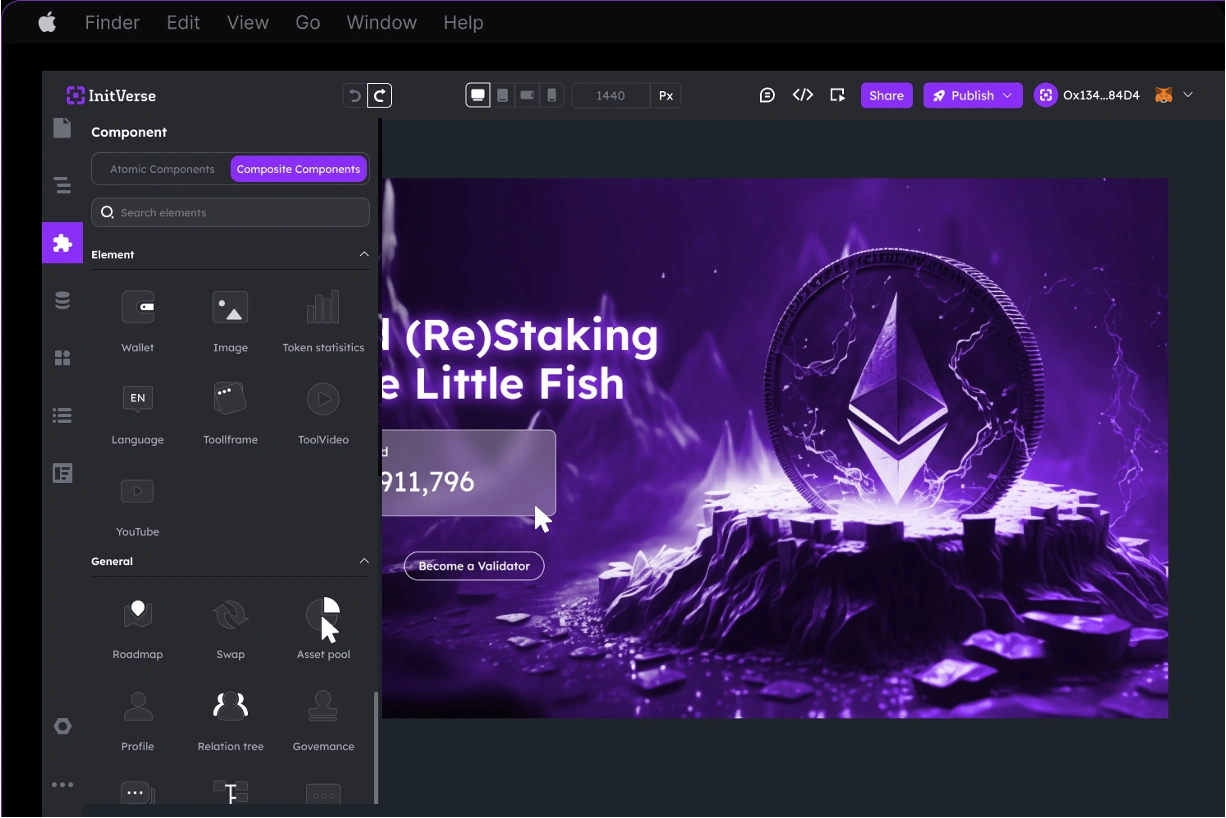1226x818 pixels.
Task: Click the MetaMask fox icon
Action: click(1163, 96)
